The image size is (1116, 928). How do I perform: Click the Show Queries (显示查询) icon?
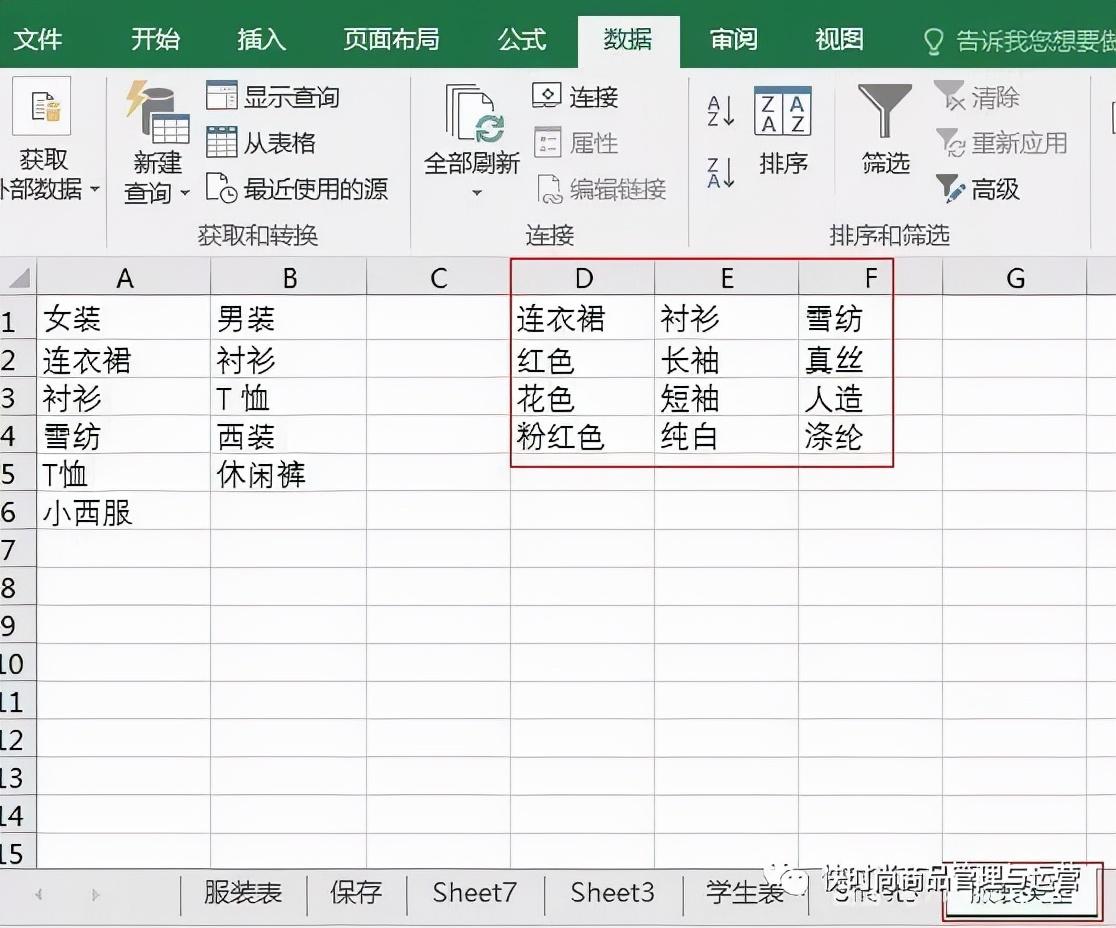click(x=221, y=95)
